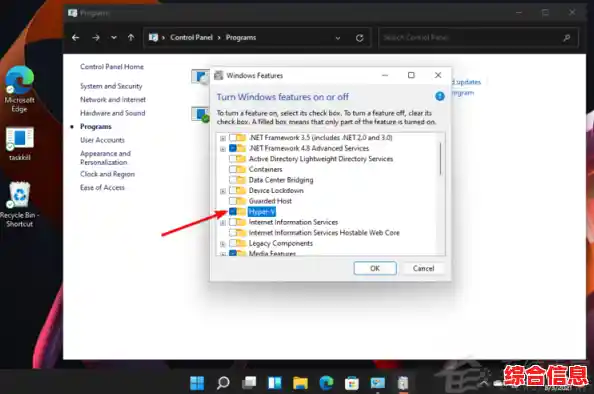The height and width of the screenshot is (394, 594).
Task: Check .NET Framework 3.5 checkbox
Action: pyautogui.click(x=233, y=138)
